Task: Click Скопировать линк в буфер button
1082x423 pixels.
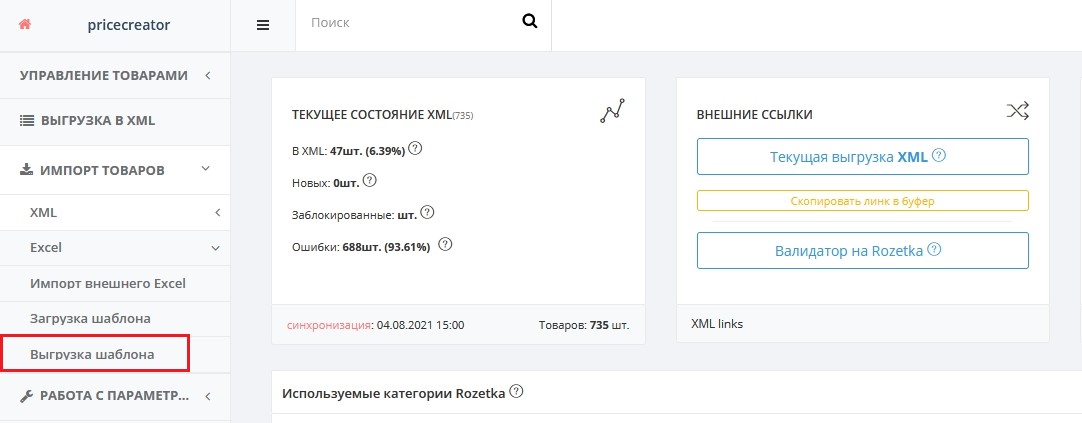Action: pyautogui.click(x=863, y=201)
